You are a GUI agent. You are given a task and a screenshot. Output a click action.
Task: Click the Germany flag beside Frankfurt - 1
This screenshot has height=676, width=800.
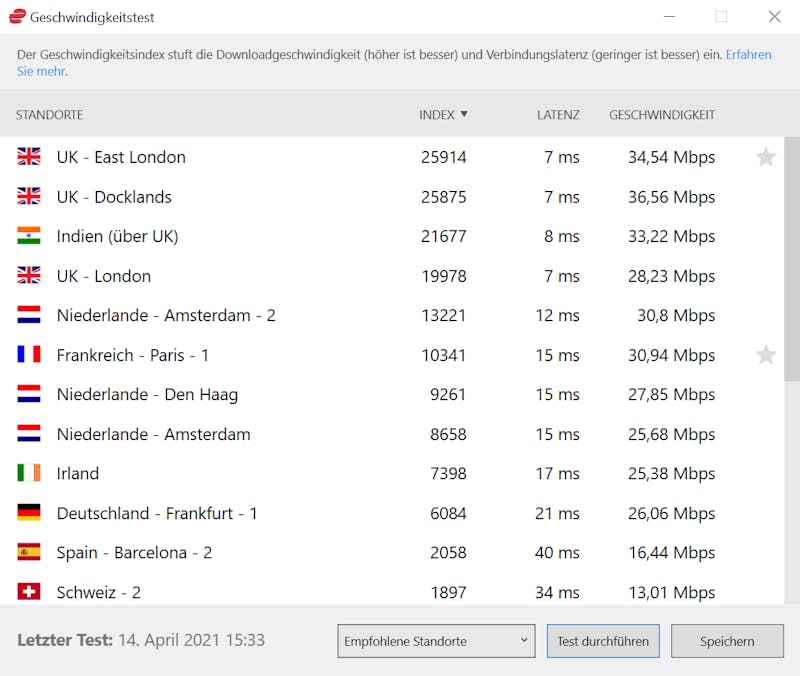coord(29,513)
